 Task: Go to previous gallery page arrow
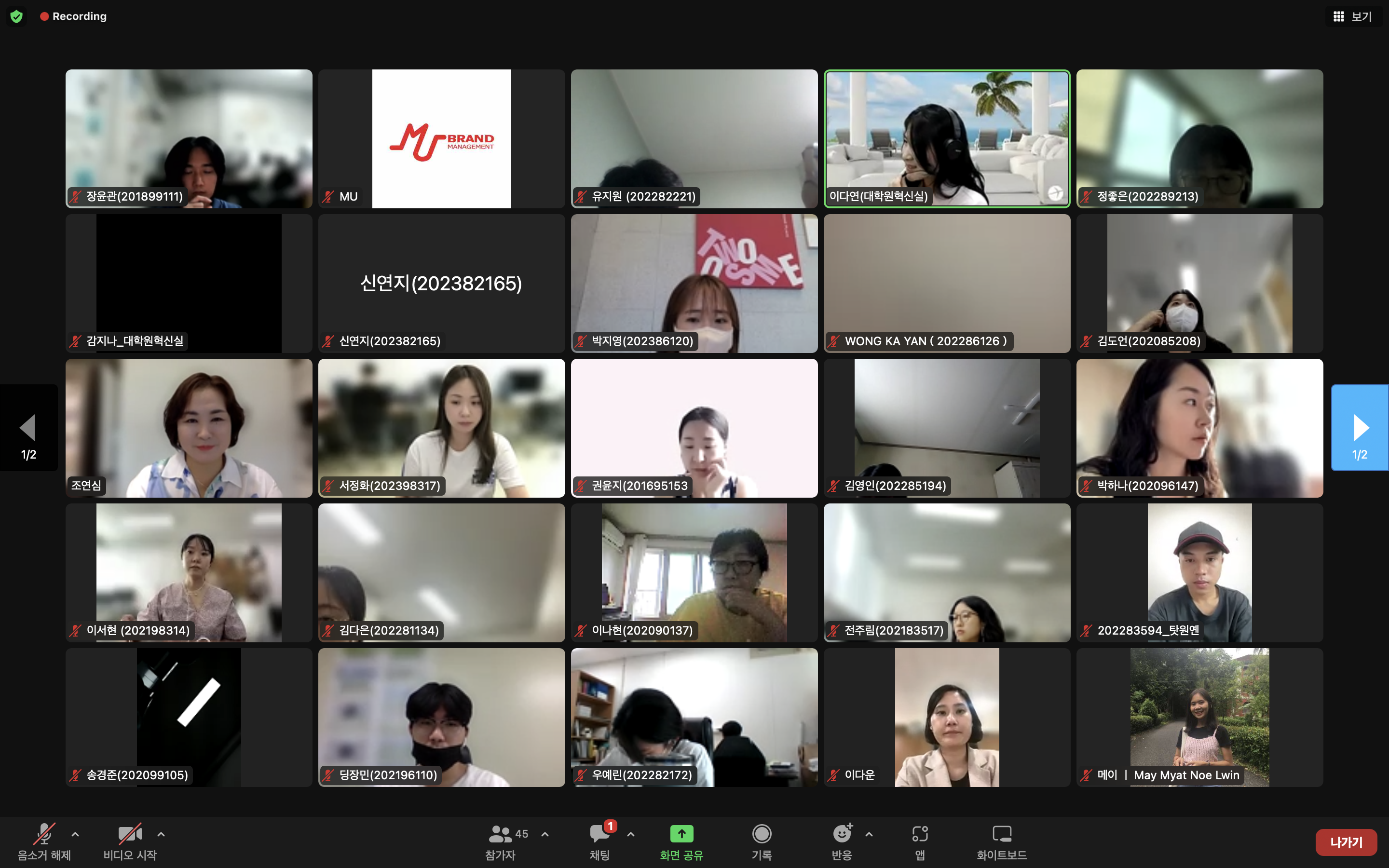click(28, 428)
